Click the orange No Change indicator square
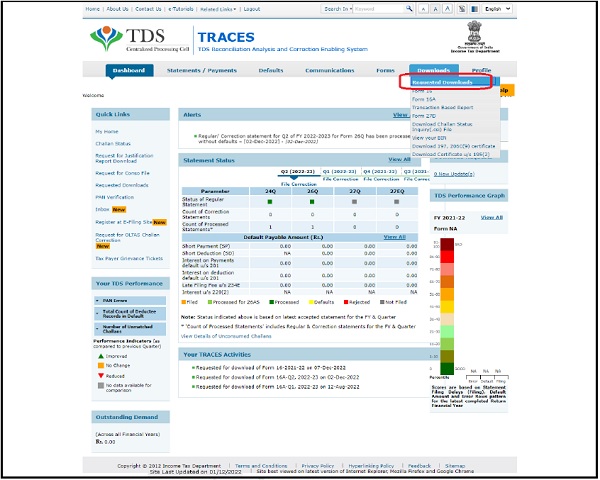Screen dimensions: 600x480 (x=101, y=366)
